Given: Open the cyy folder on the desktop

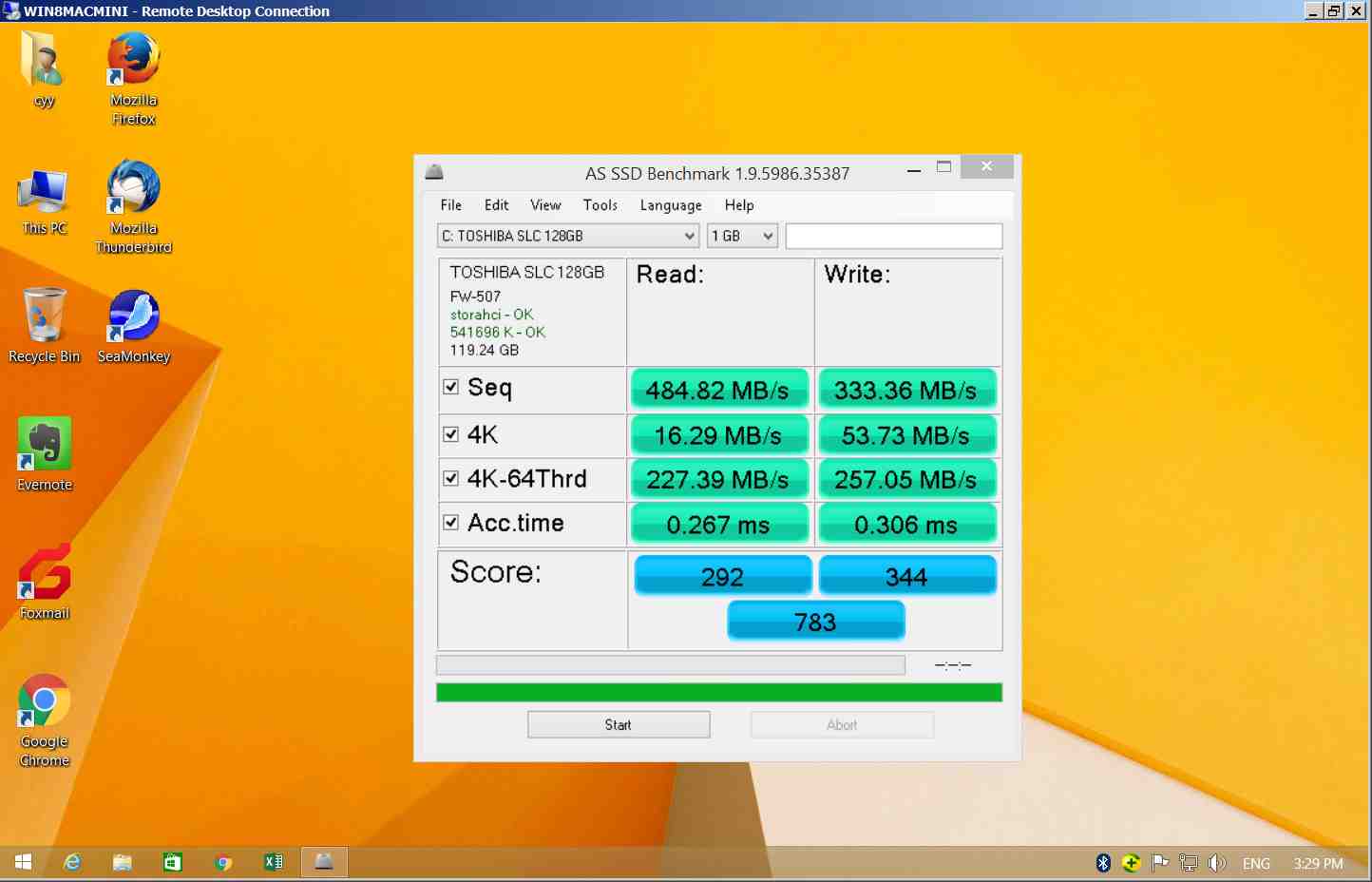Looking at the screenshot, I should coord(44,70).
